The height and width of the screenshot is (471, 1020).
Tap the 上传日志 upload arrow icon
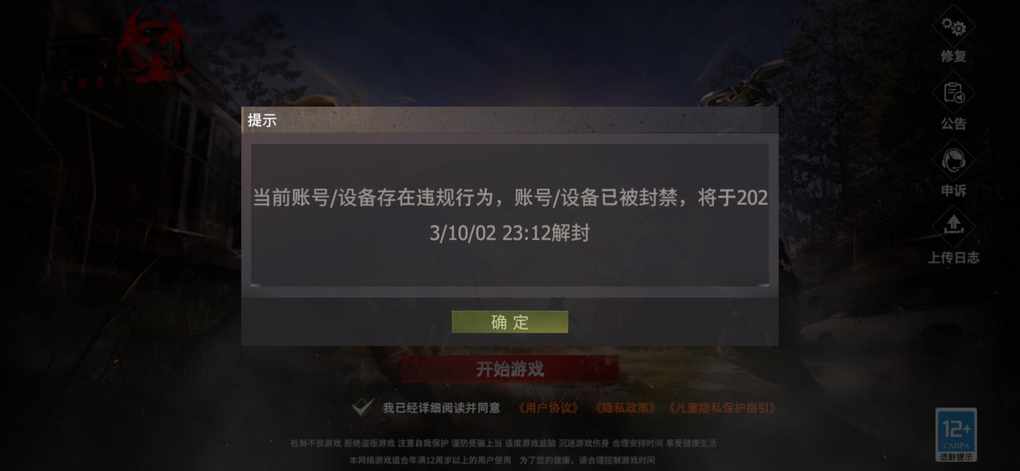pyautogui.click(x=954, y=226)
